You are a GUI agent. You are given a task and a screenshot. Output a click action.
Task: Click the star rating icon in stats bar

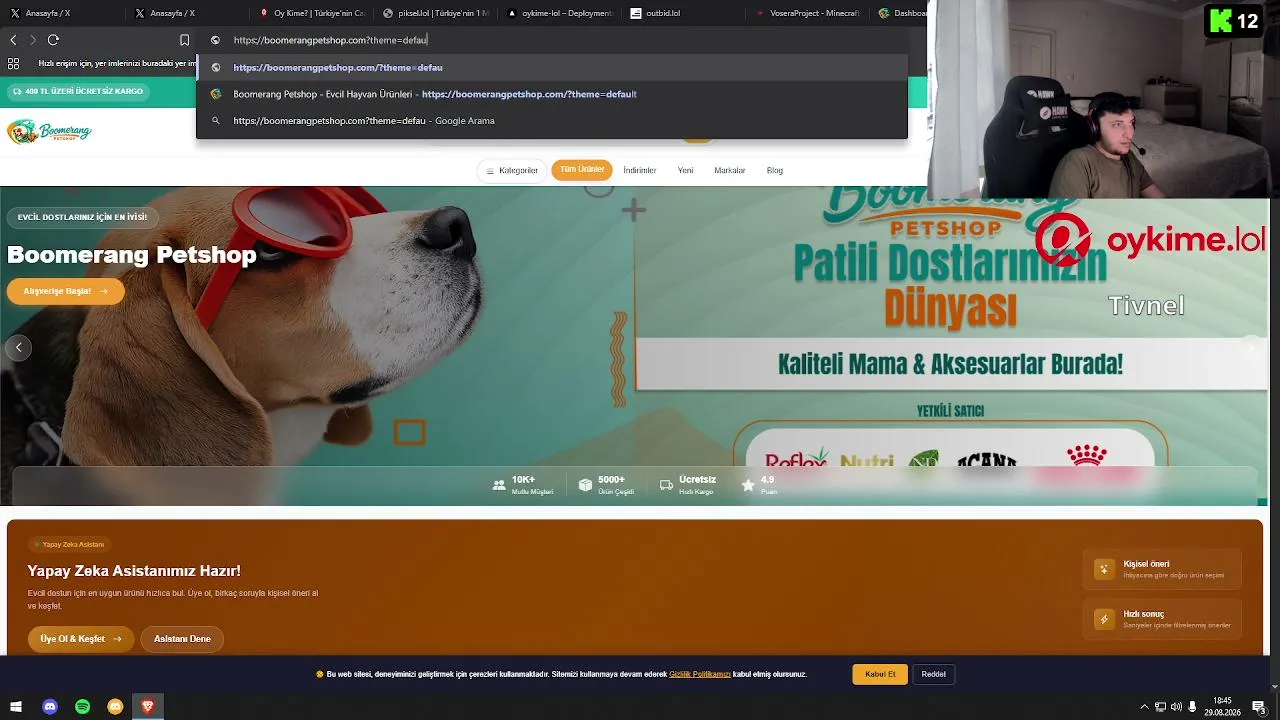click(748, 485)
